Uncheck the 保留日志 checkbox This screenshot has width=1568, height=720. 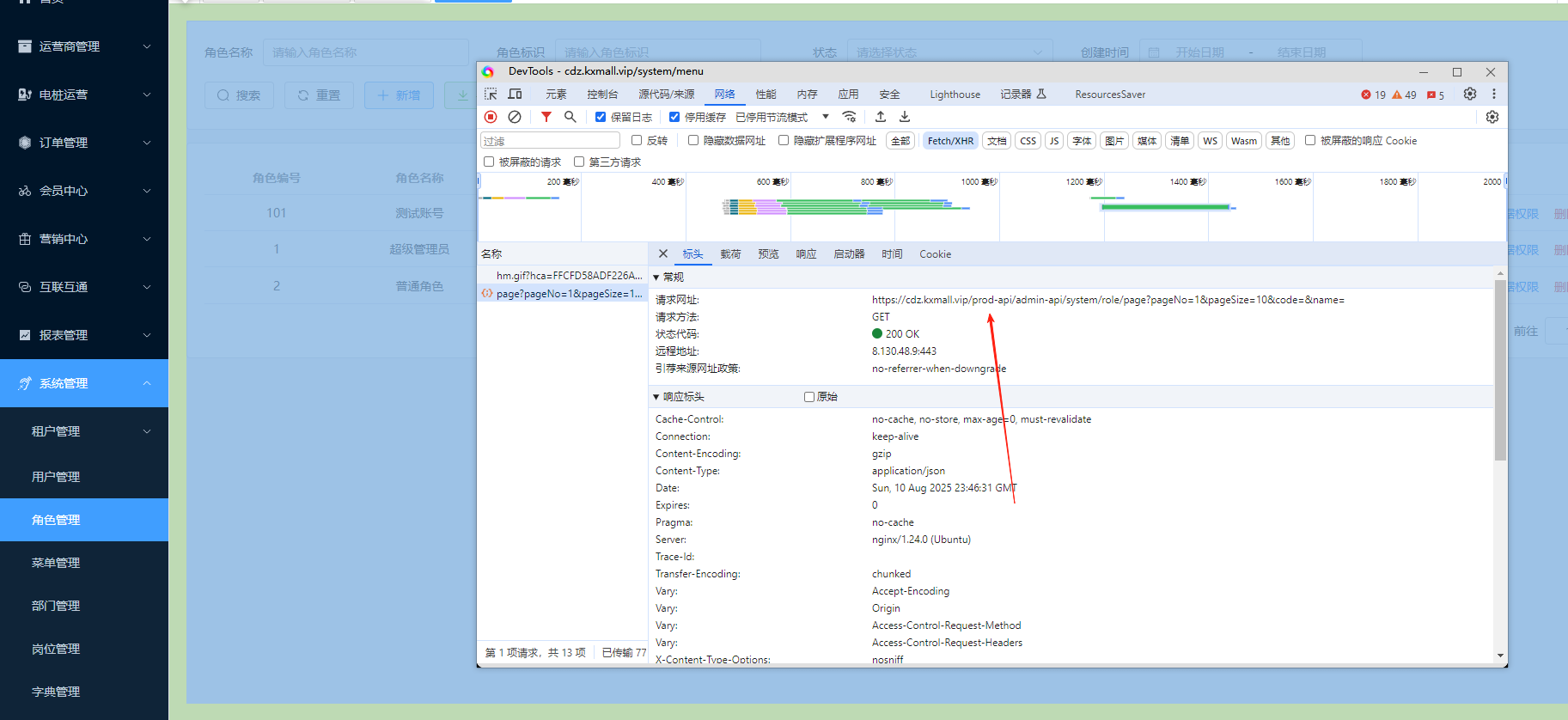pyautogui.click(x=601, y=117)
